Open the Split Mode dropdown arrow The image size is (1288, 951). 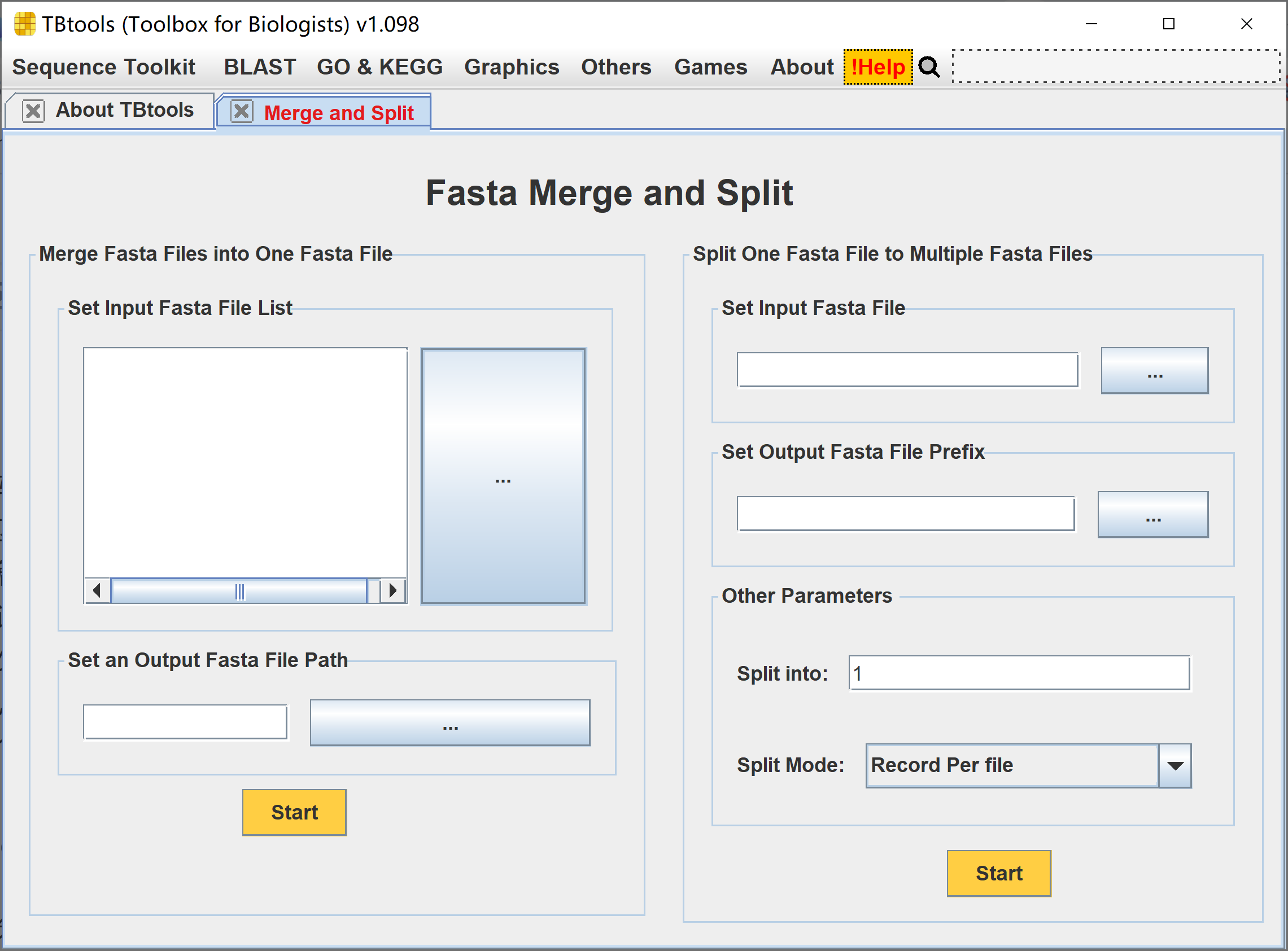pos(1175,766)
